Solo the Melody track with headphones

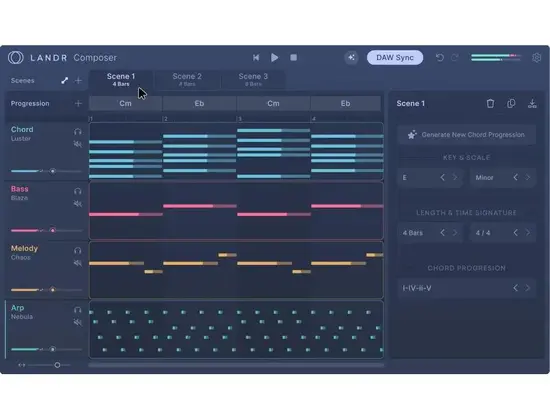[78, 251]
